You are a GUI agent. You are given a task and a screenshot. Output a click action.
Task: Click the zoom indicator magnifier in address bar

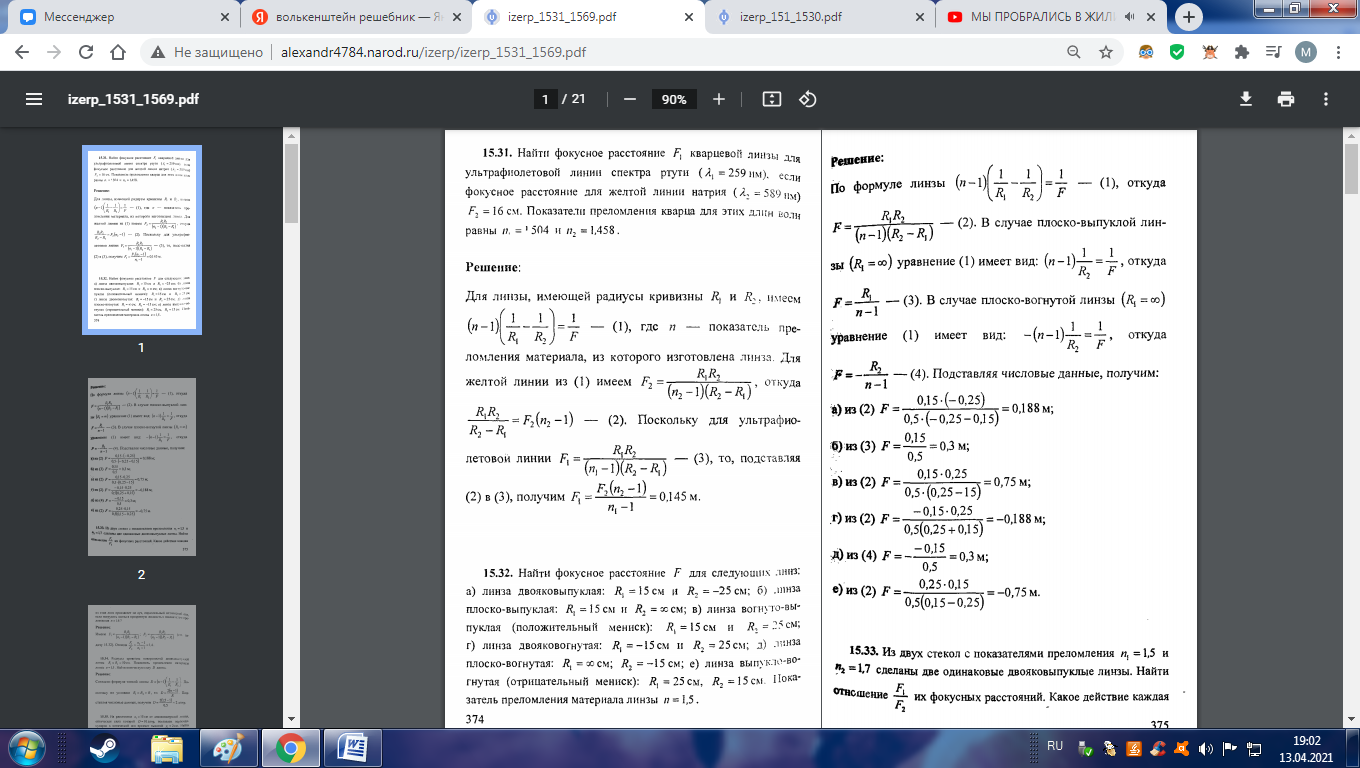1074,52
